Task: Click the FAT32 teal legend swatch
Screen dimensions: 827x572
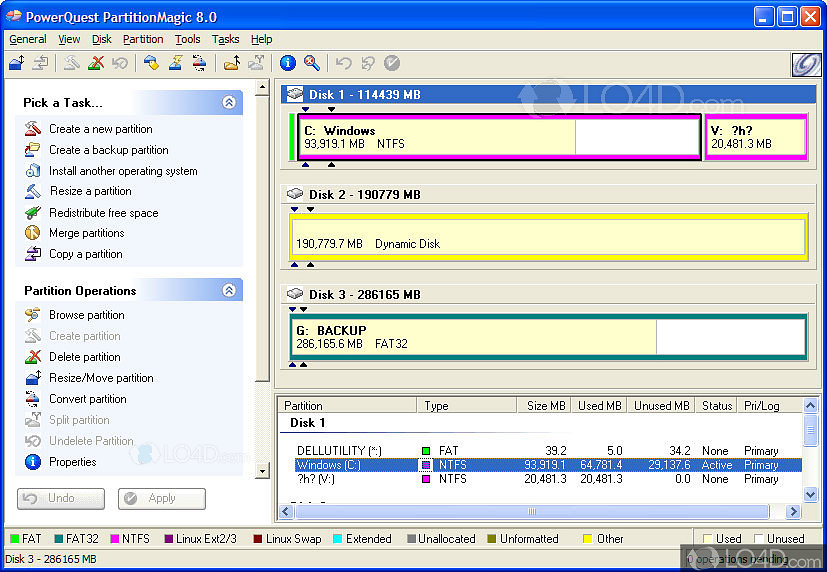Action: pos(59,539)
